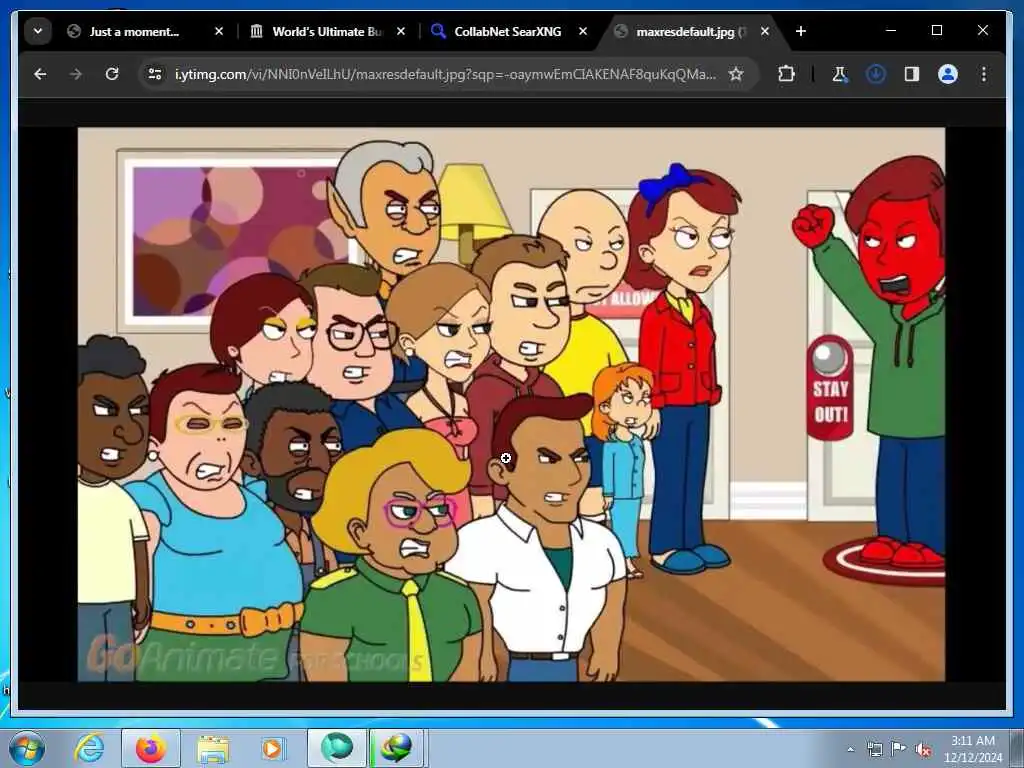Go back to the previous page
The width and height of the screenshot is (1024, 768).
pyautogui.click(x=40, y=74)
